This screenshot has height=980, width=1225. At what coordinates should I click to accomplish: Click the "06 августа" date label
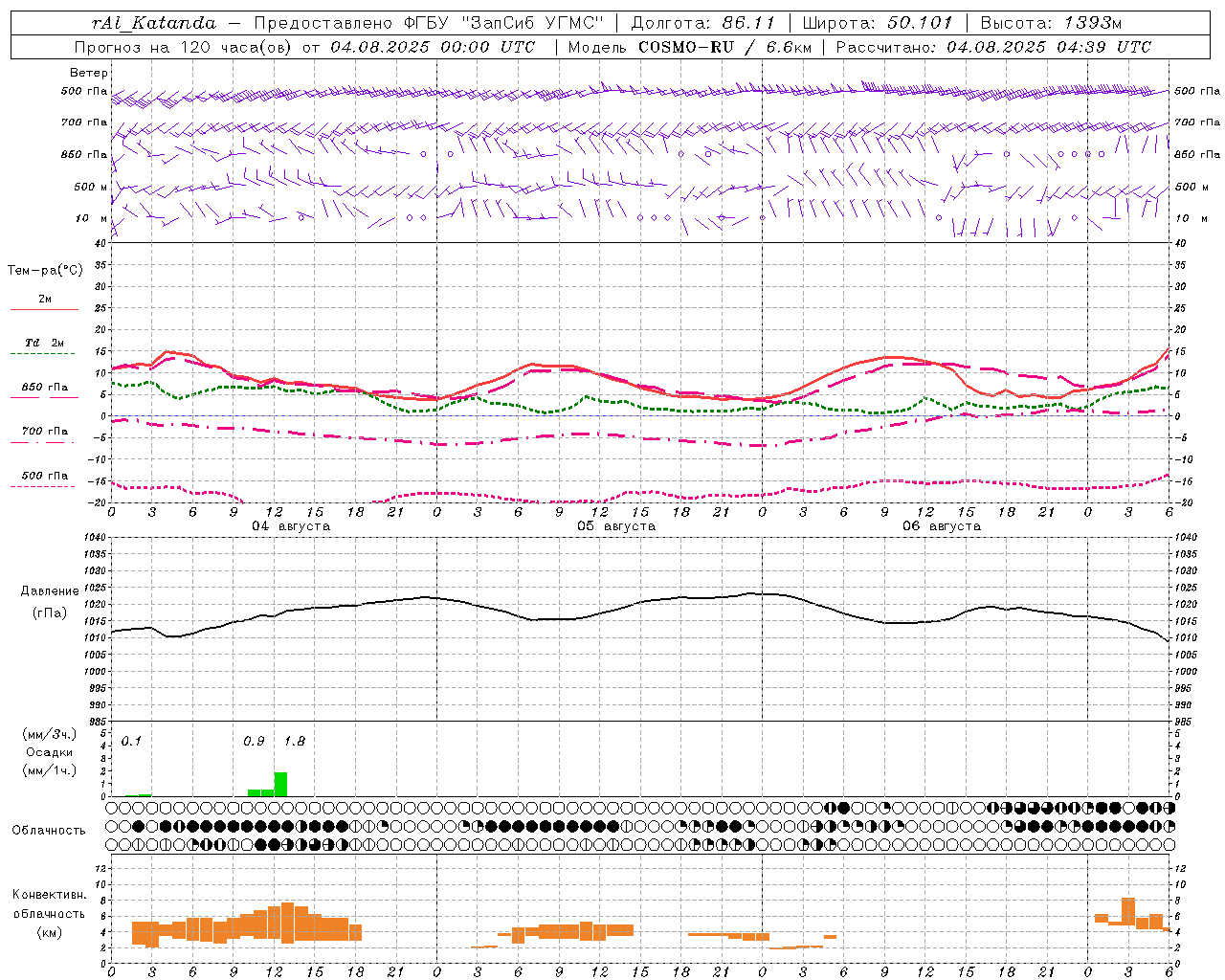coord(942,526)
